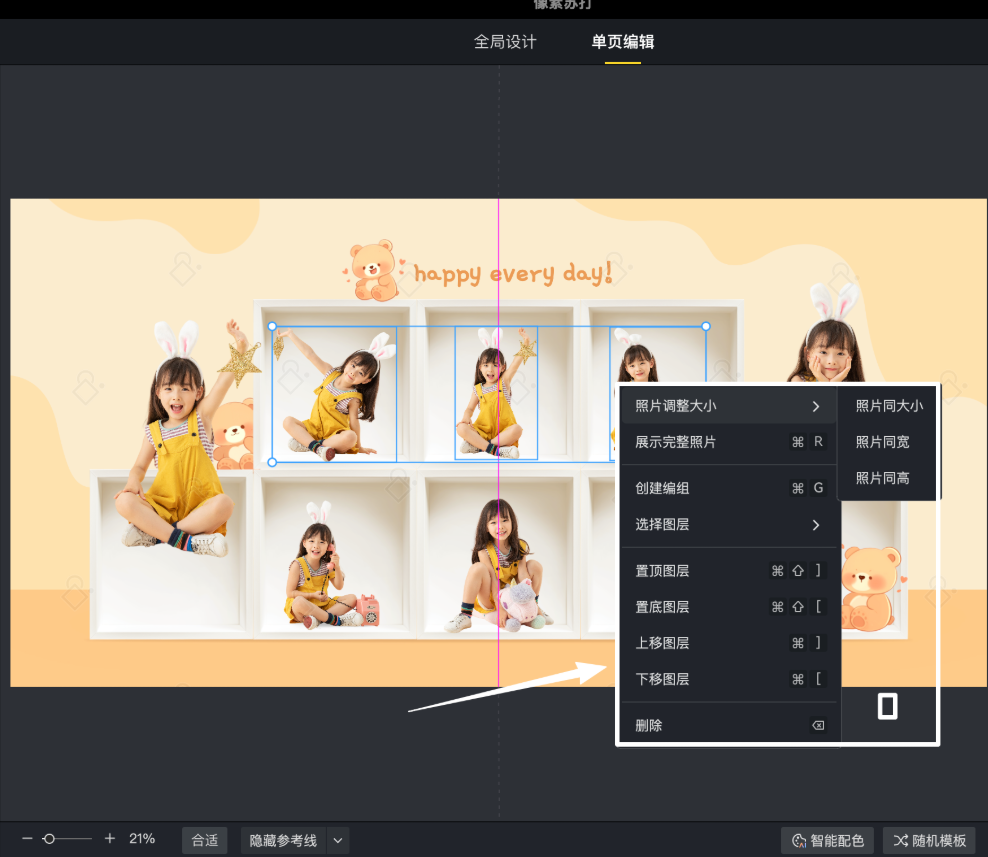Choose 创建编组 in the context menu

point(727,488)
